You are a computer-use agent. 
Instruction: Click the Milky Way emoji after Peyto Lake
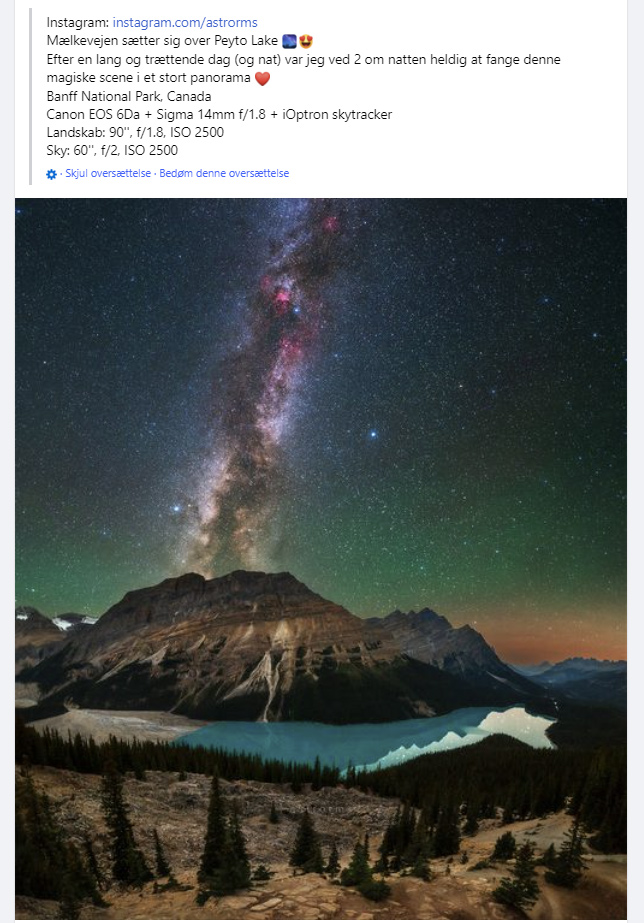pos(289,41)
